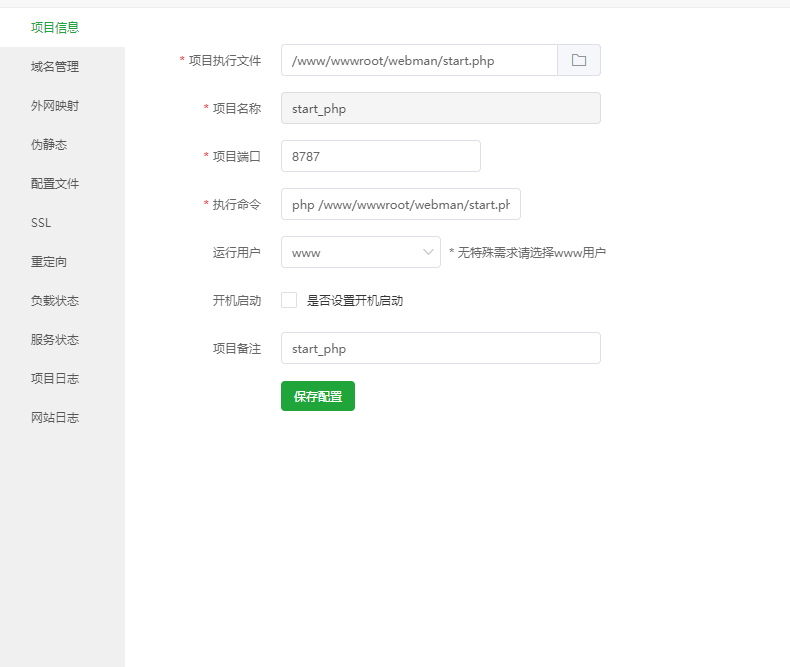Open 配置文件 section
The width and height of the screenshot is (790, 667).
tap(55, 184)
